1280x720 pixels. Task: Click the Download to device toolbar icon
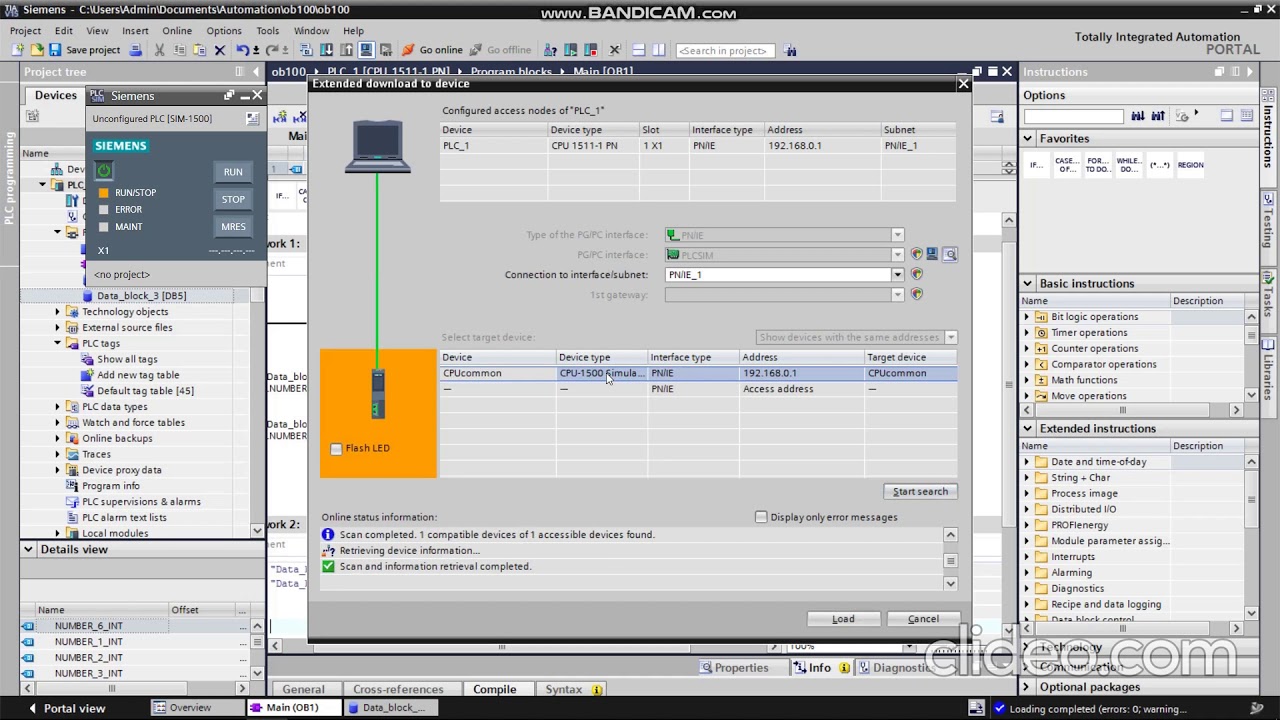click(326, 50)
